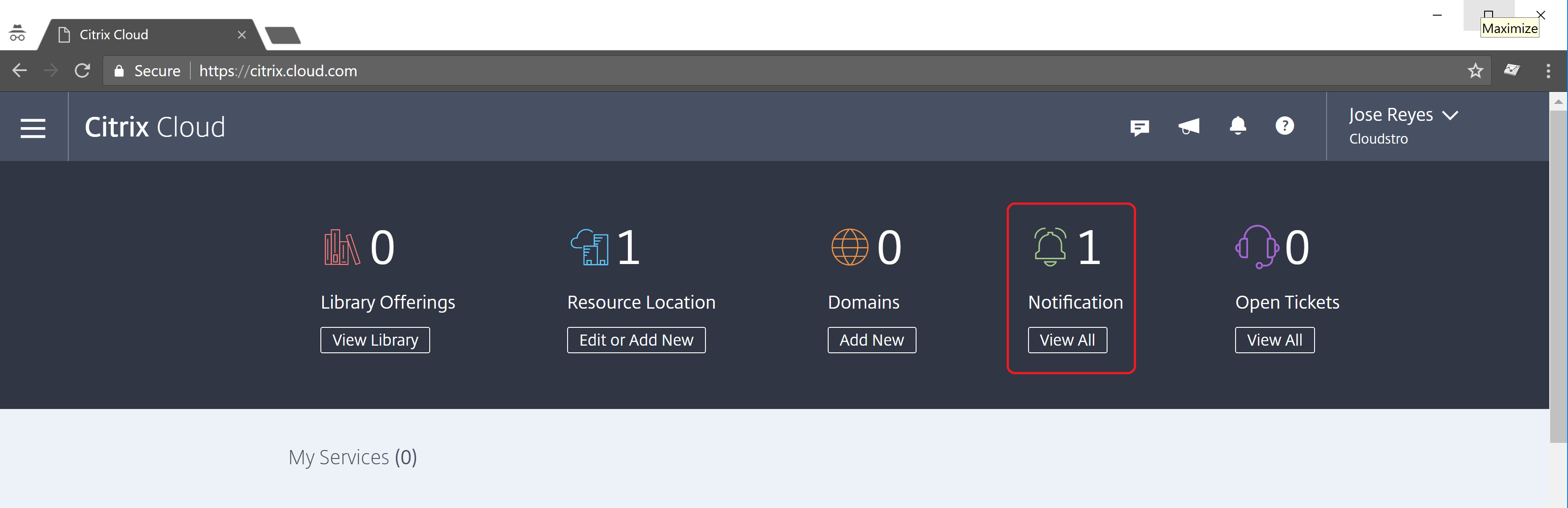Click the Open Tickets headset icon

pyautogui.click(x=1257, y=247)
